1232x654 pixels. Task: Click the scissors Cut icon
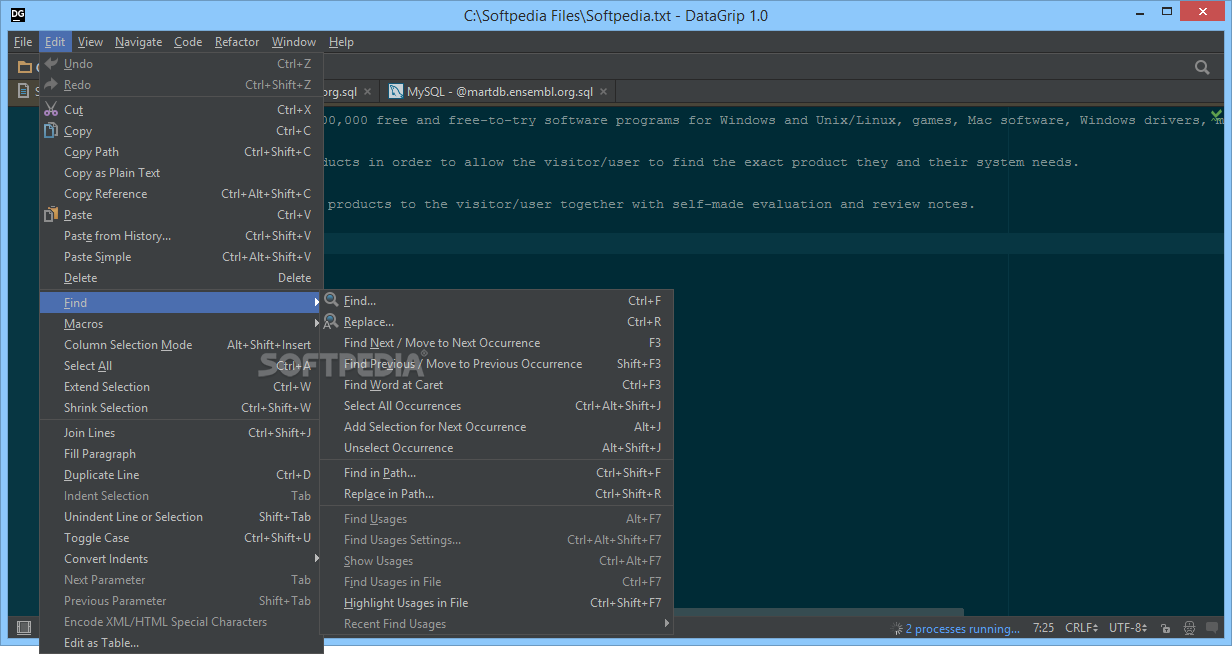pos(52,109)
